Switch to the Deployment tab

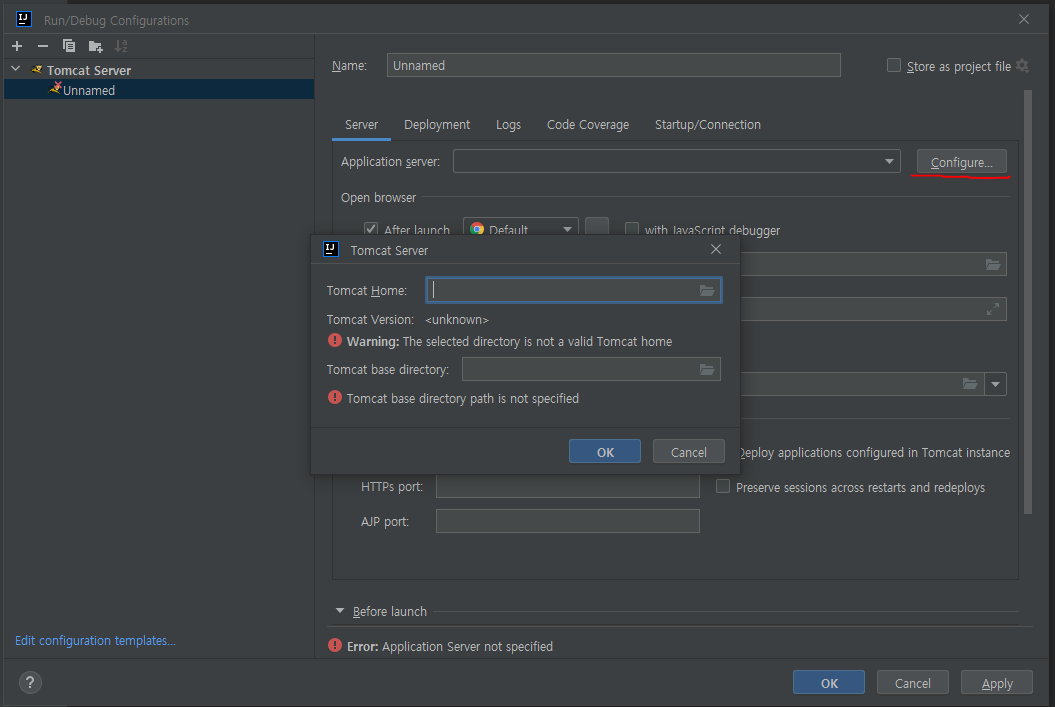tap(437, 124)
